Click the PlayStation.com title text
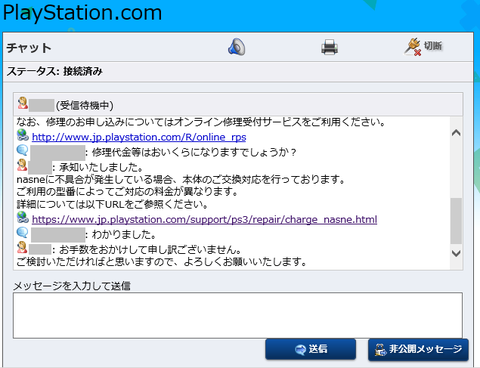Viewport: 480px width, 368px height. click(82, 13)
